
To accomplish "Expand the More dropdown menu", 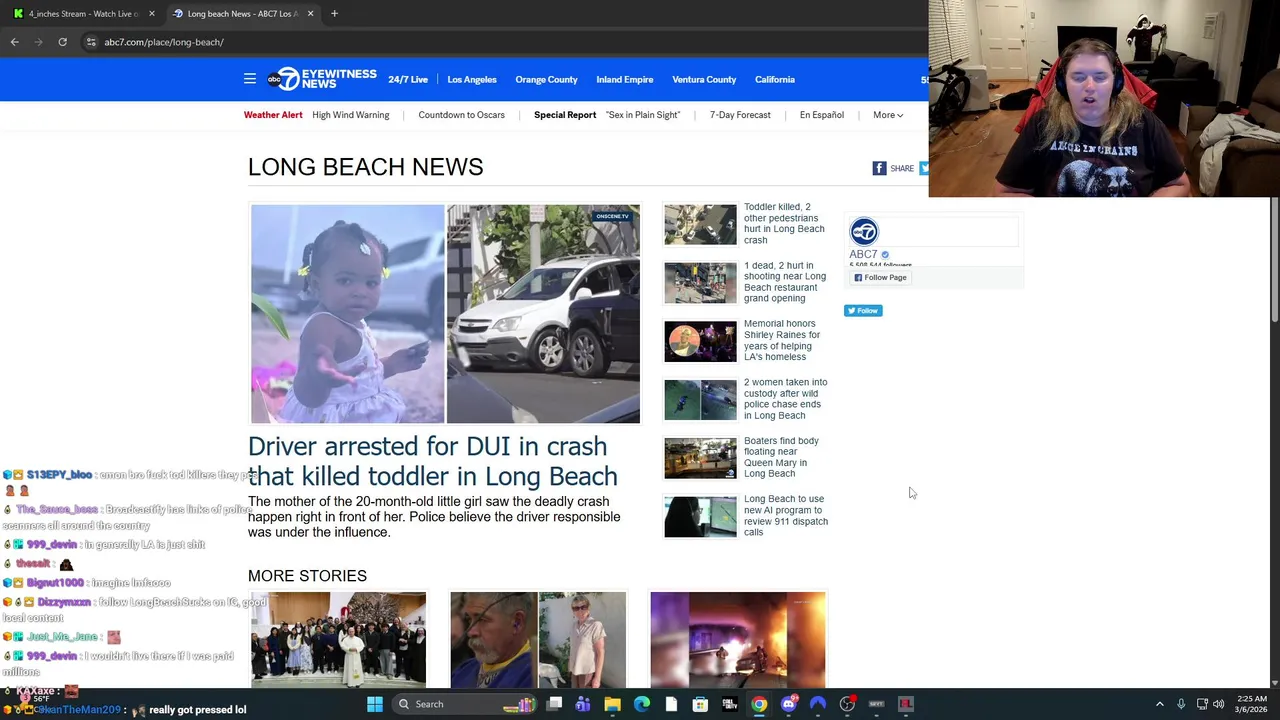I will pos(888,115).
